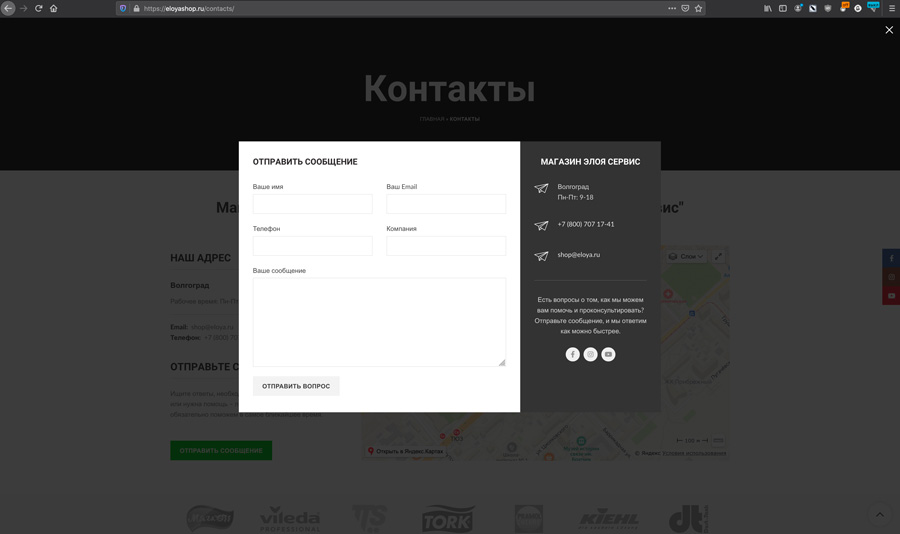The height and width of the screenshot is (534, 900).
Task: Click paper plane icon beside Волгоград
Action: (541, 188)
